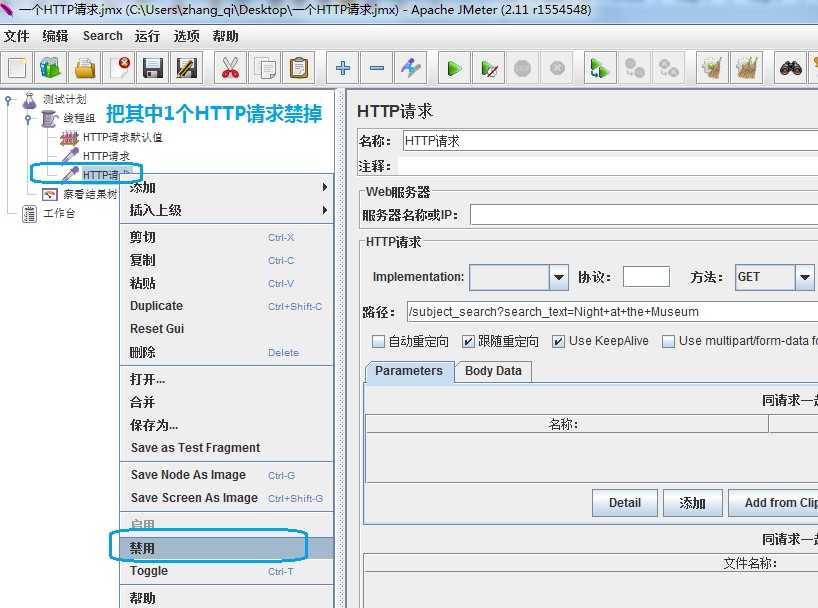Open the 帮助 menu in menu bar
This screenshot has width=818, height=608.
pyautogui.click(x=225, y=36)
